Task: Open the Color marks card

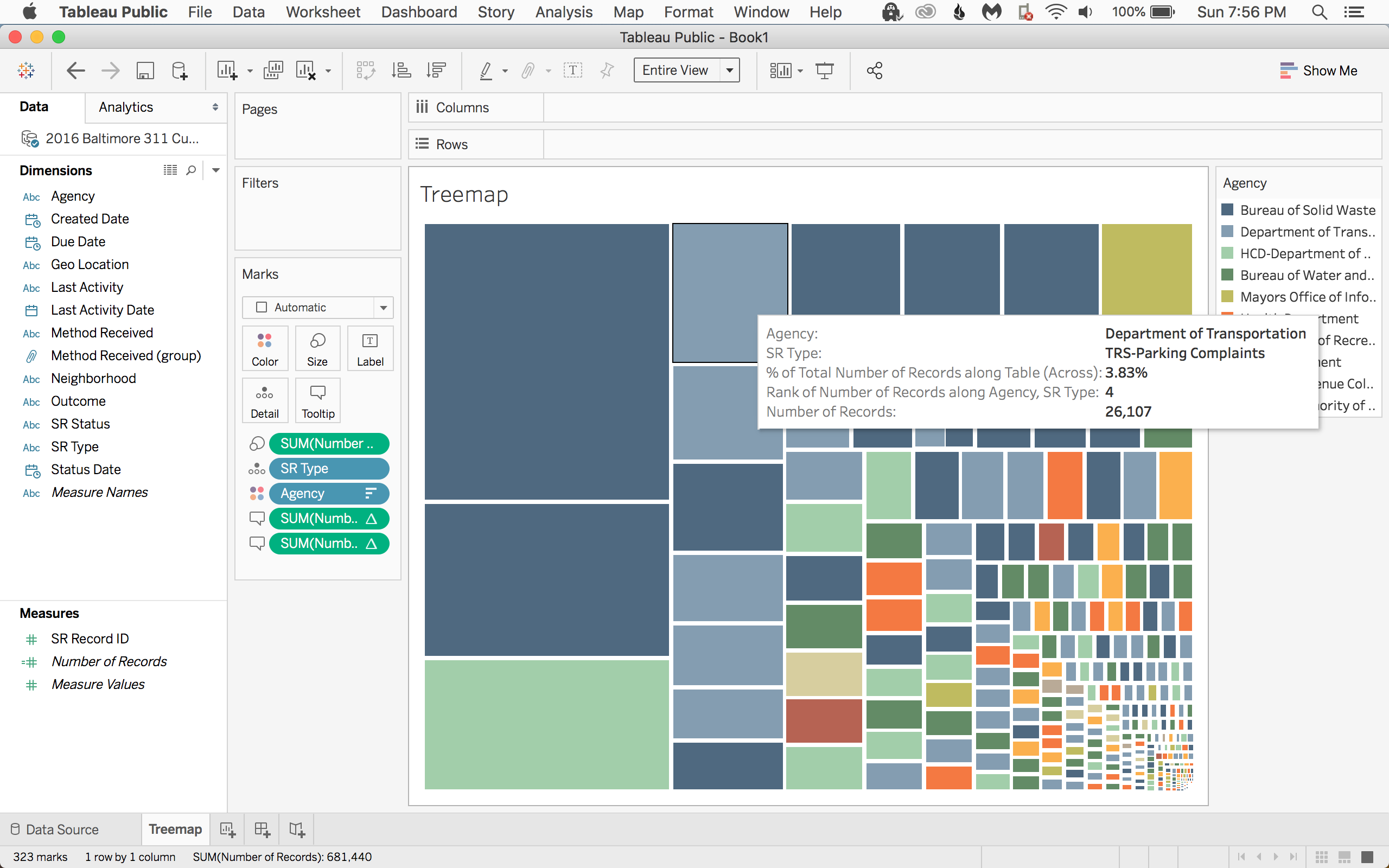Action: [x=265, y=348]
